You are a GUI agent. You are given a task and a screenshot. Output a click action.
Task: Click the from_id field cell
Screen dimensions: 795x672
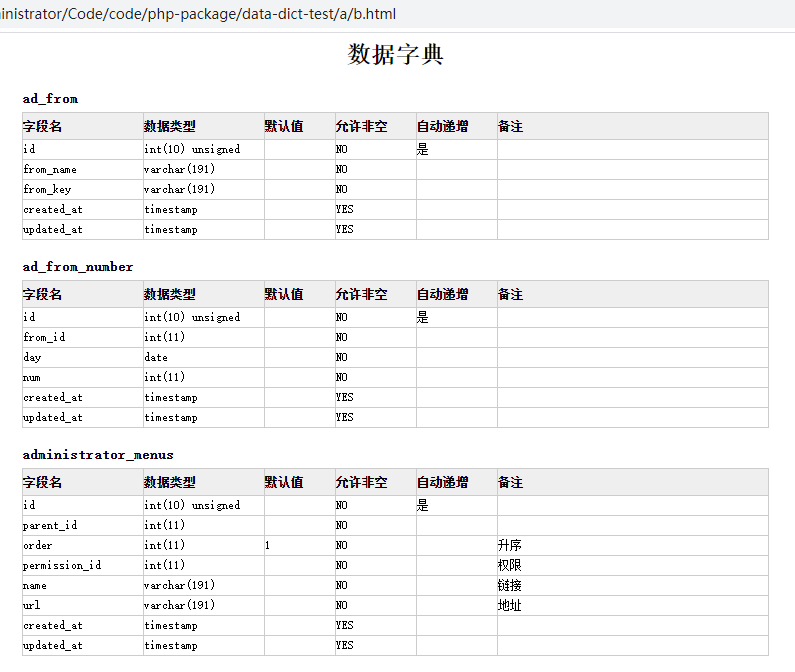click(83, 337)
